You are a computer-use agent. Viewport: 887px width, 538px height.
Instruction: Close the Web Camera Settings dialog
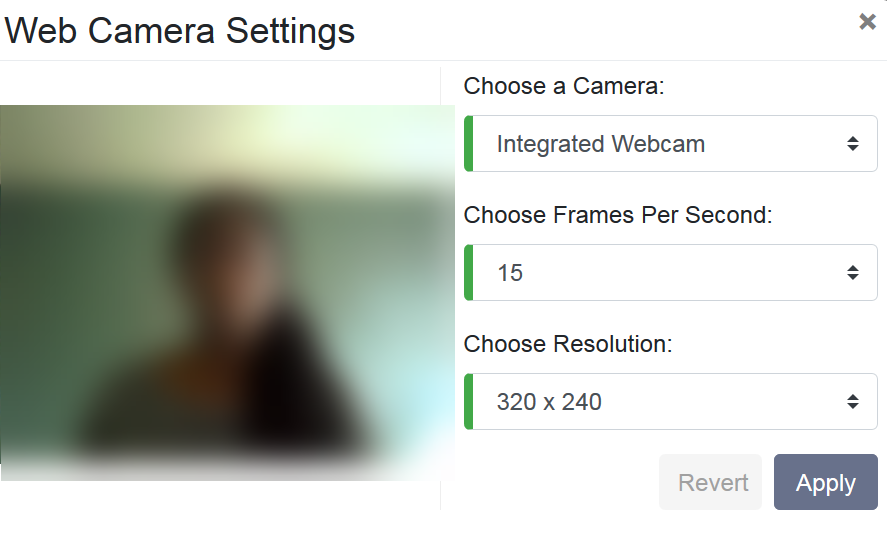pos(867,22)
